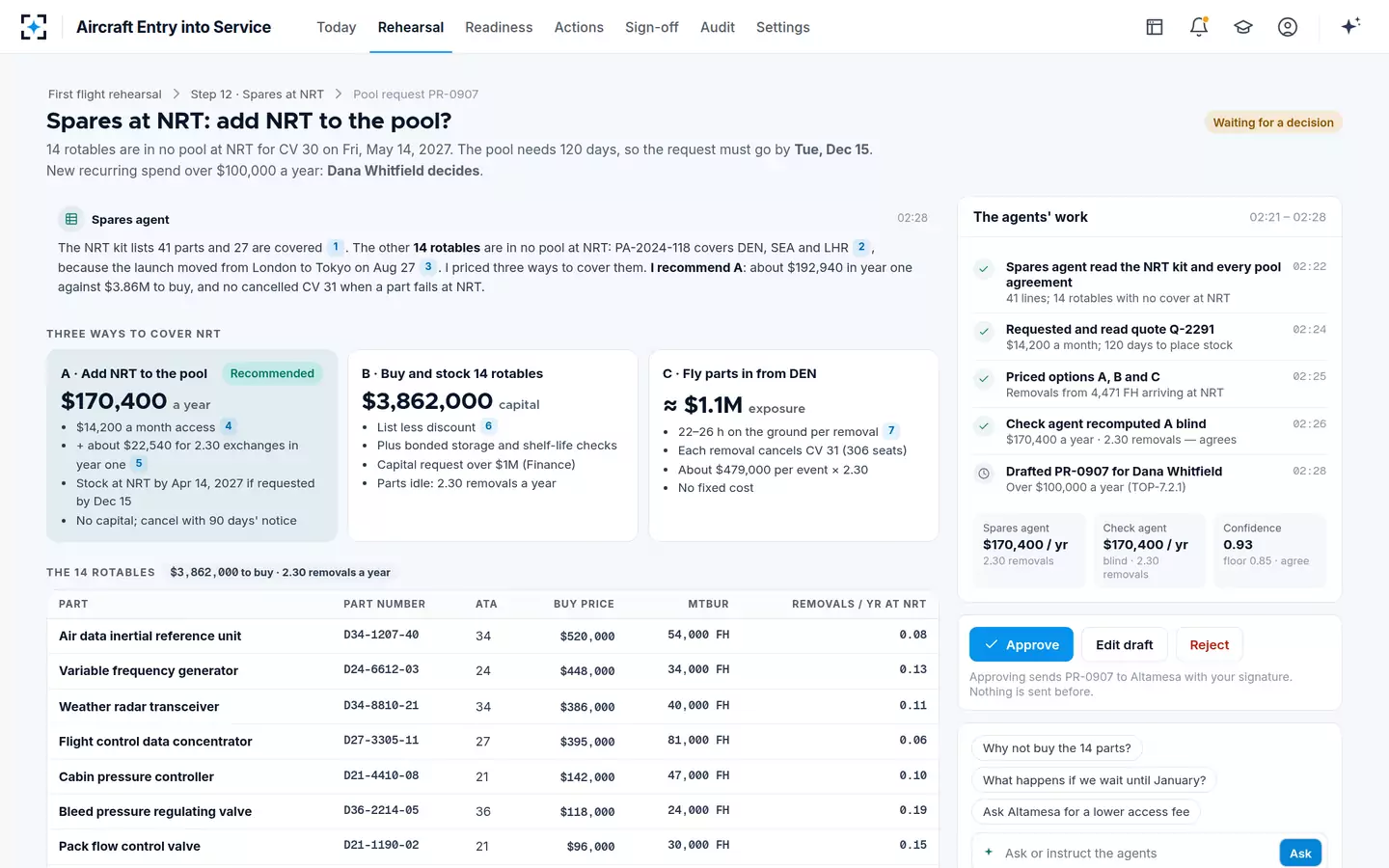This screenshot has width=1389, height=868.
Task: Click the app logo icon
Action: (x=34, y=27)
